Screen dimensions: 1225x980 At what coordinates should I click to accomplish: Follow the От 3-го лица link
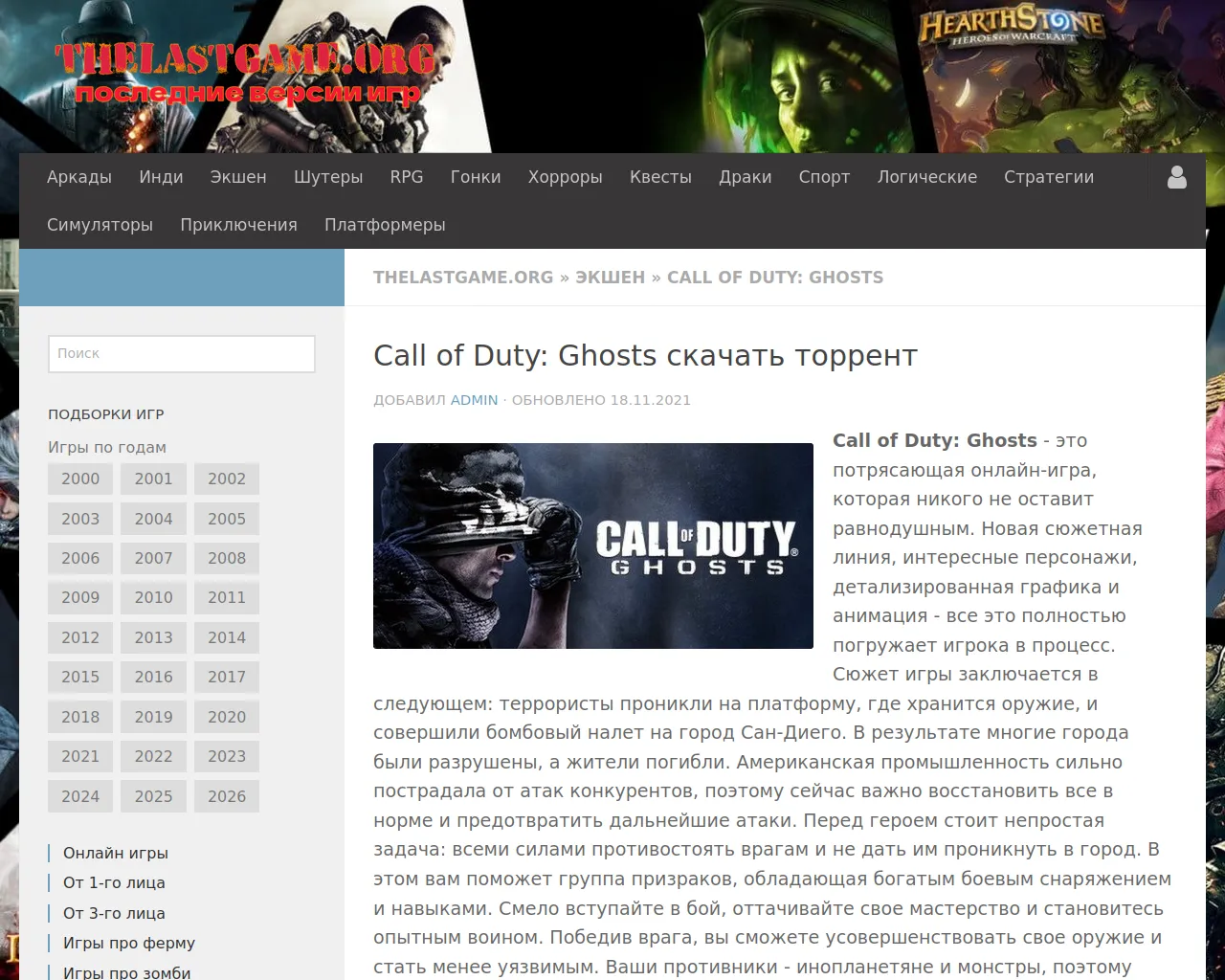(114, 914)
